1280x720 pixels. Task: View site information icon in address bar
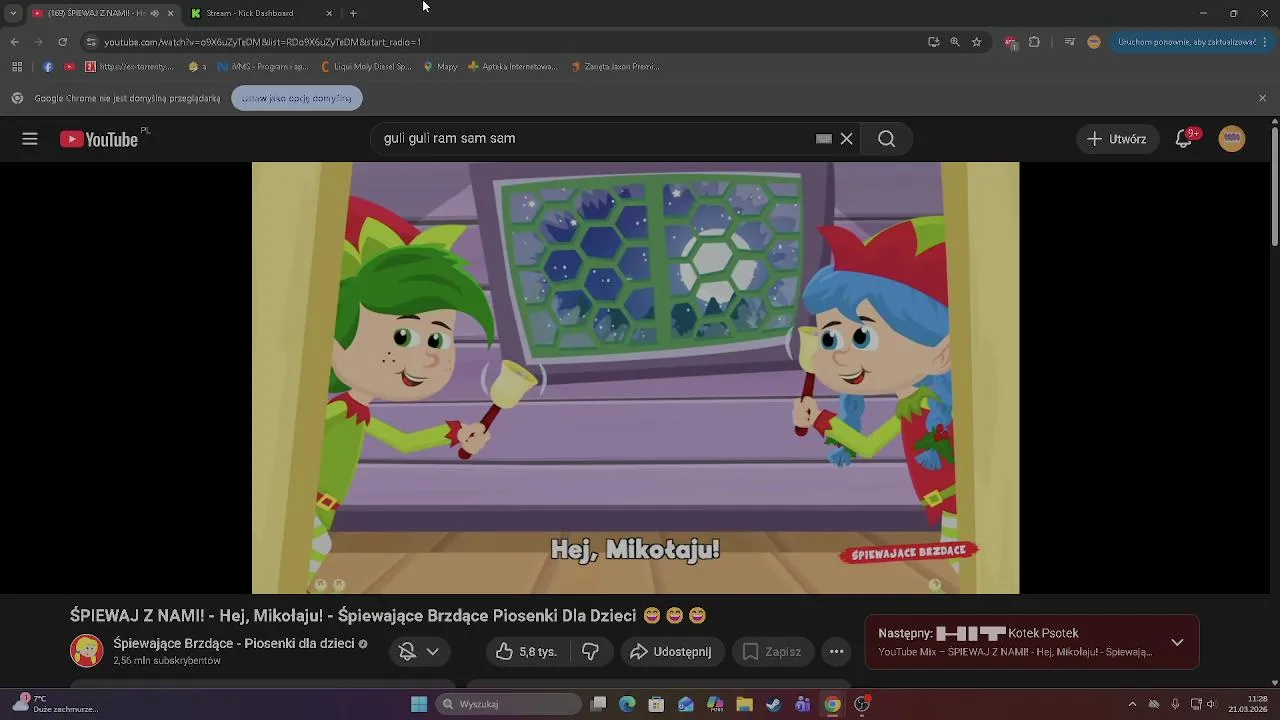[91, 42]
